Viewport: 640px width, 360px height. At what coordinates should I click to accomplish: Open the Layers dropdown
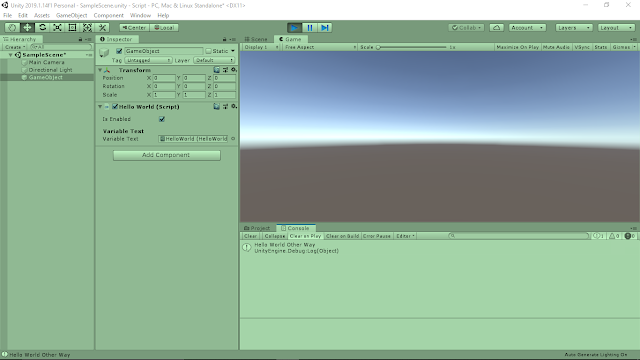pos(573,28)
